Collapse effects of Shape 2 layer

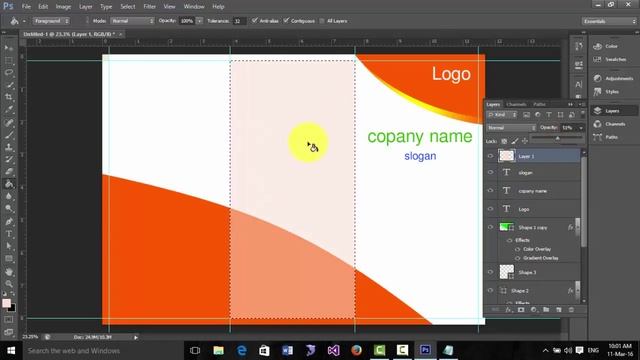point(578,291)
